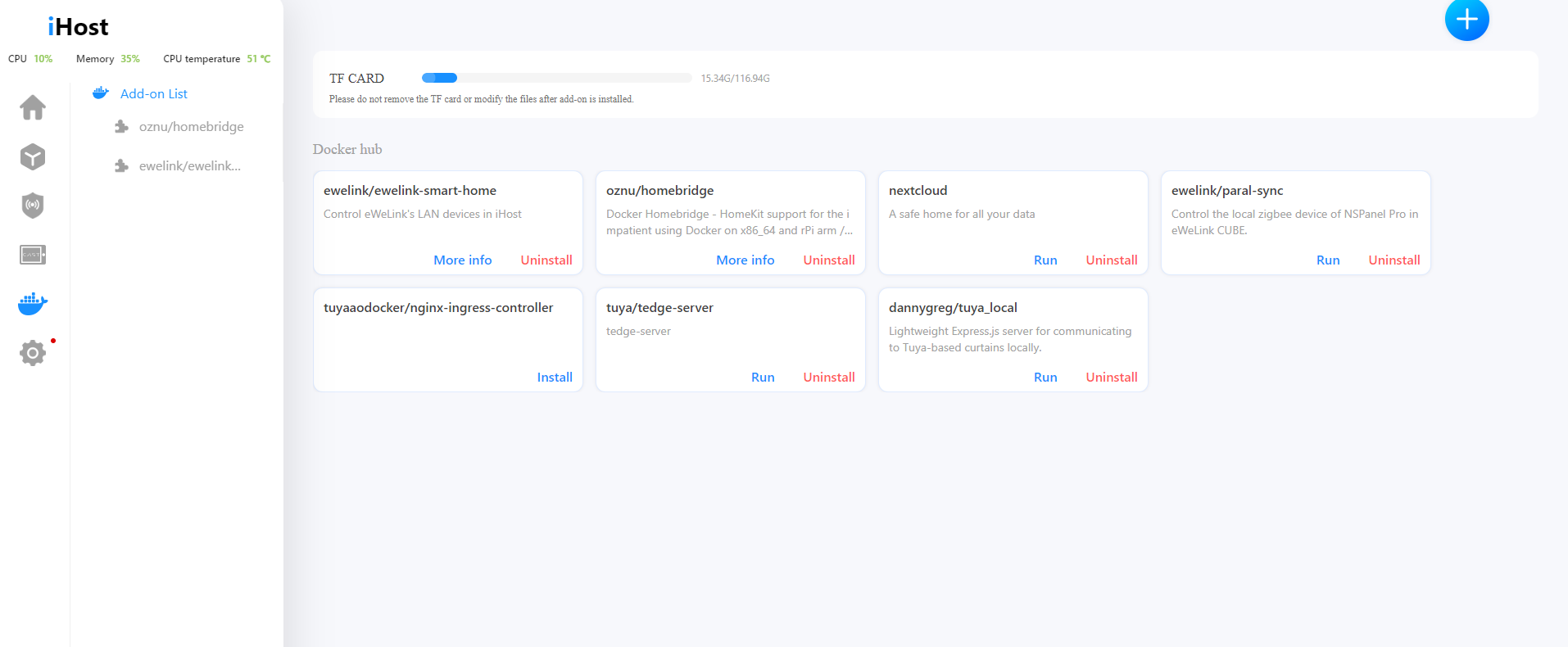The width and height of the screenshot is (1568, 647).
Task: Select Add-on List in the sidebar
Action: (154, 93)
